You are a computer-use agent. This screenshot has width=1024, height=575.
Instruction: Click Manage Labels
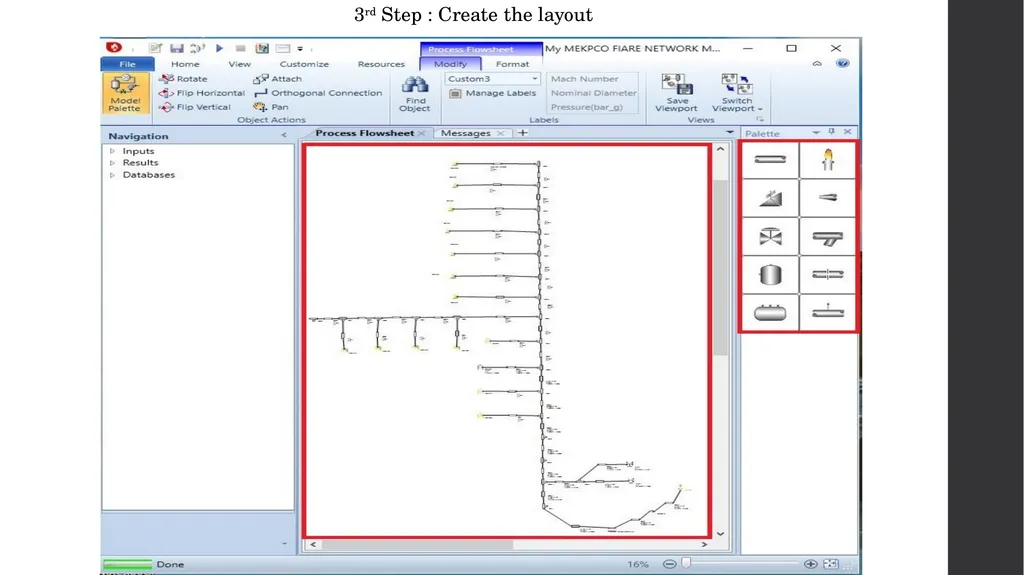click(492, 93)
